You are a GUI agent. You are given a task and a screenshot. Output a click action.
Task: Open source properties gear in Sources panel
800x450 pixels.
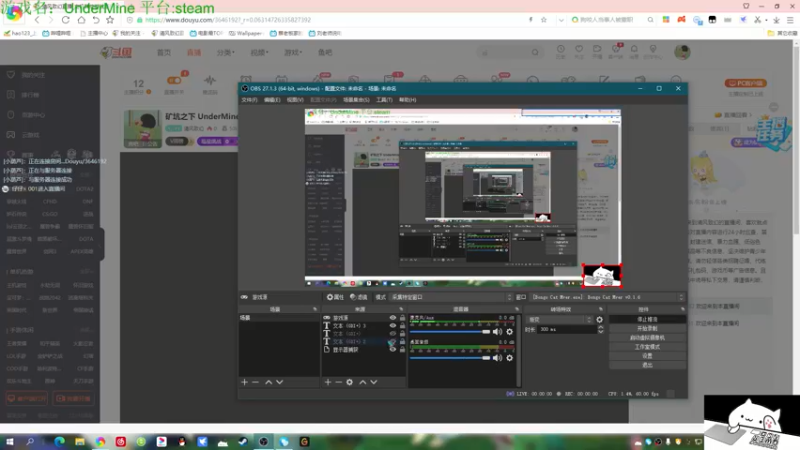coord(349,382)
